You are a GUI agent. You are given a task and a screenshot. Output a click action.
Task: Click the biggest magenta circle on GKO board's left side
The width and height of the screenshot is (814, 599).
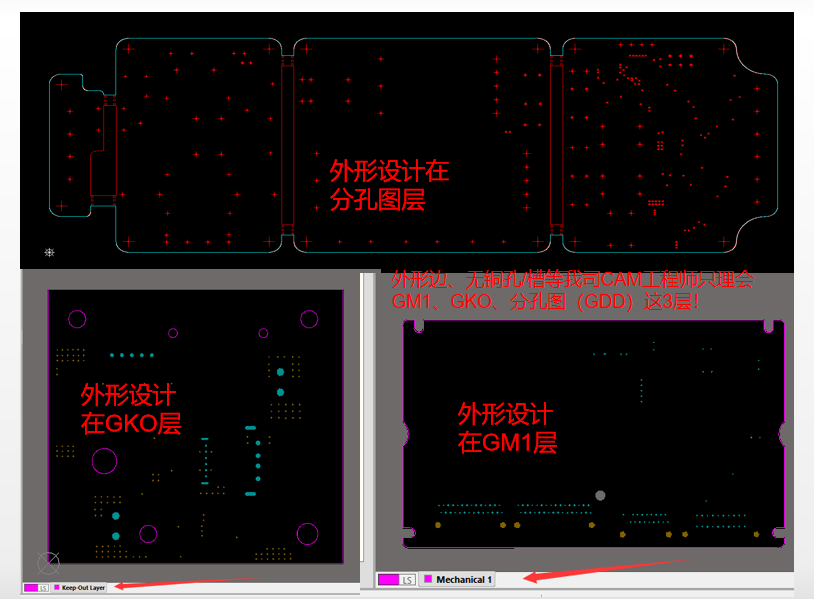click(x=104, y=460)
